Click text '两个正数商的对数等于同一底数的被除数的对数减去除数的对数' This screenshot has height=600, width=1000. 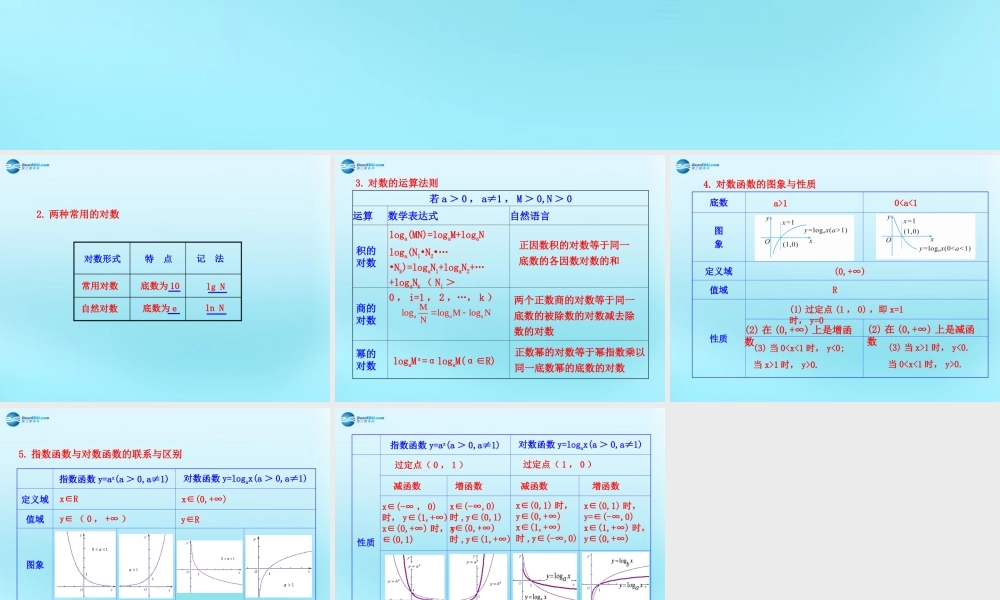pyautogui.click(x=575, y=316)
